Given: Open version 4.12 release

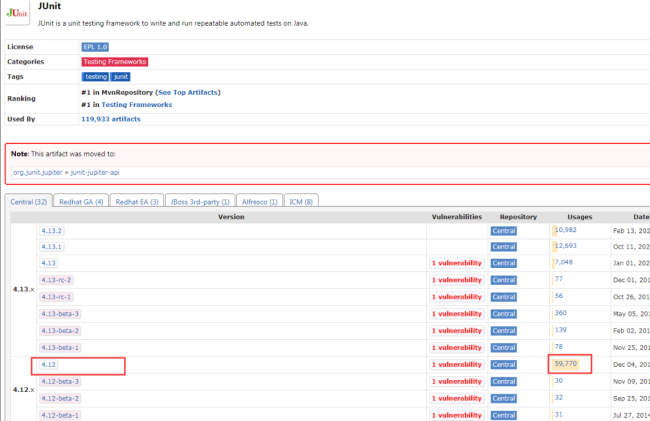Looking at the screenshot, I should point(48,365).
